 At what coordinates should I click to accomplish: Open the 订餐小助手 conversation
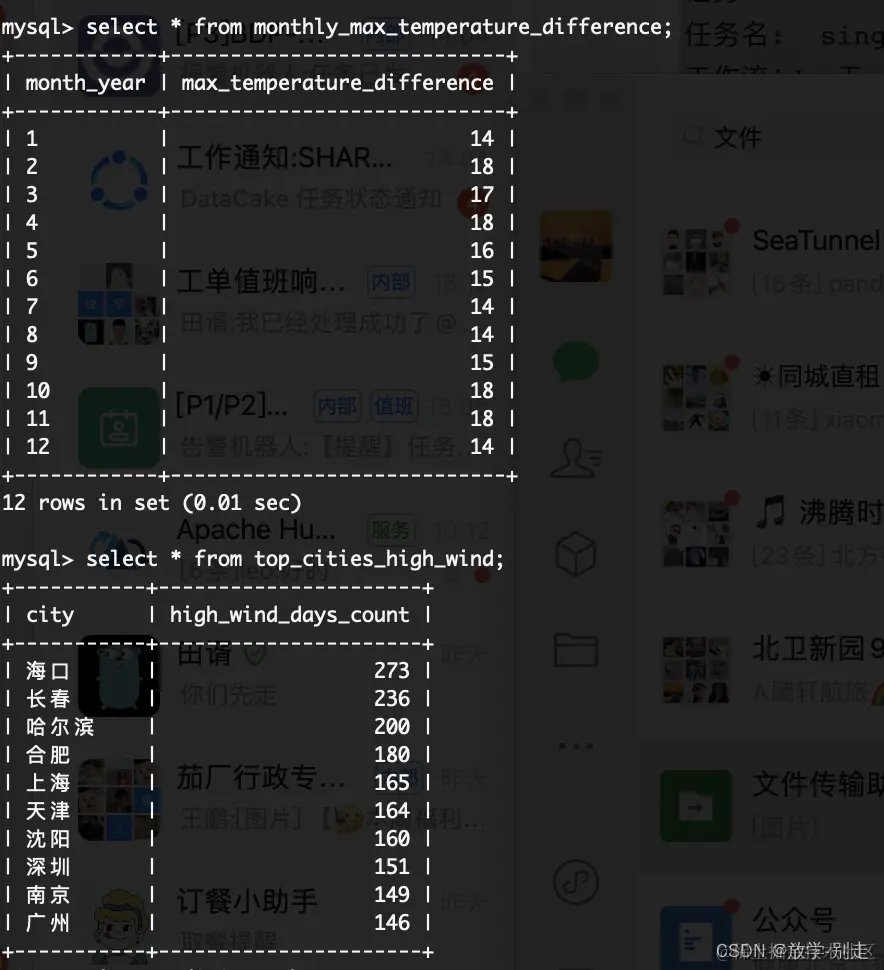pos(300,903)
